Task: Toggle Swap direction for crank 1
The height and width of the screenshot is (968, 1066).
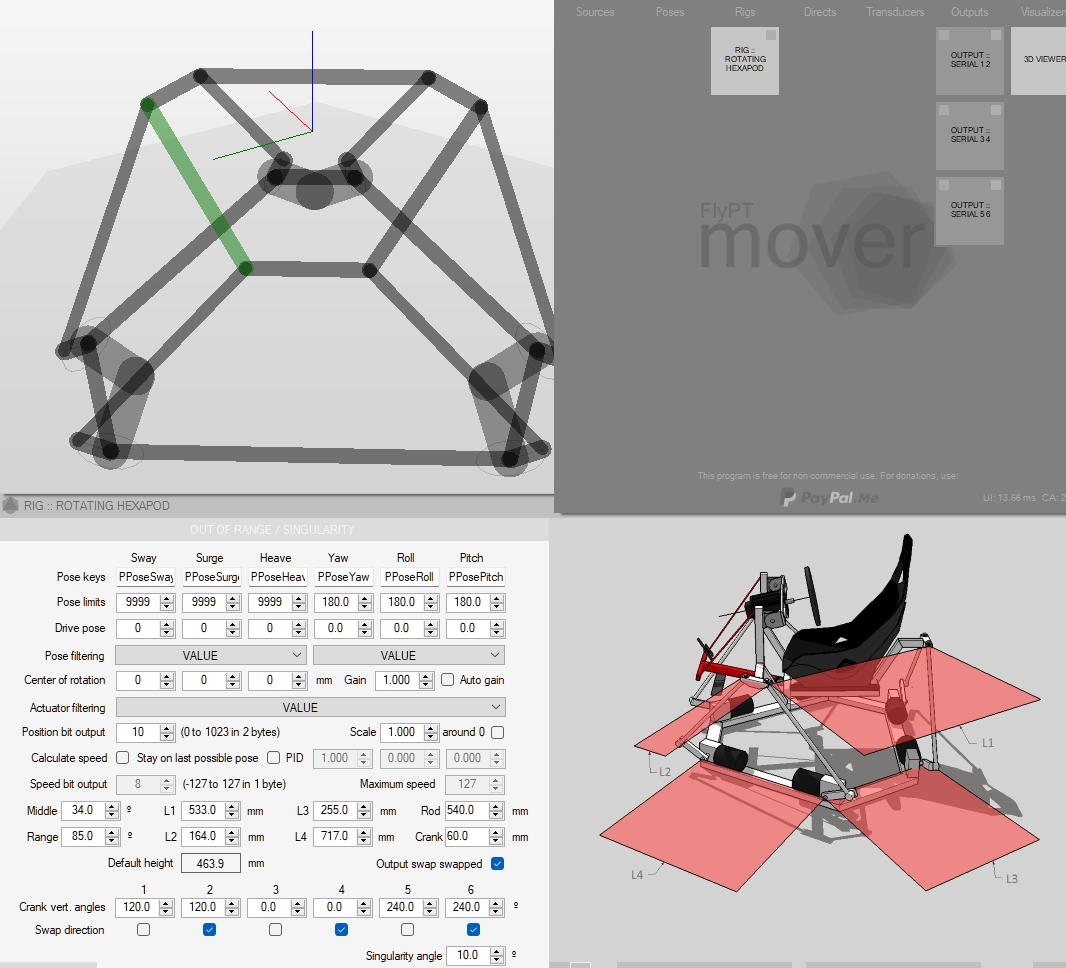Action: [143, 929]
